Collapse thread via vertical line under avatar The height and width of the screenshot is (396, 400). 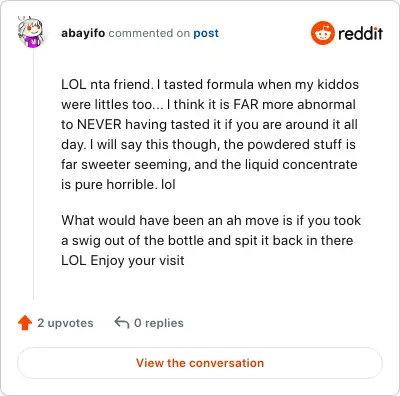[x=33, y=174]
